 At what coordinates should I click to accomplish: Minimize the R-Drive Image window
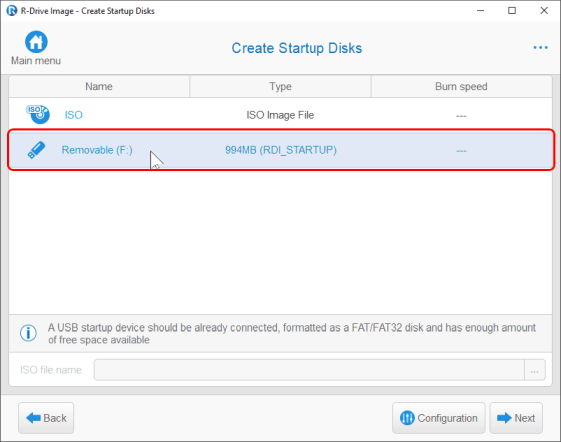[480, 11]
